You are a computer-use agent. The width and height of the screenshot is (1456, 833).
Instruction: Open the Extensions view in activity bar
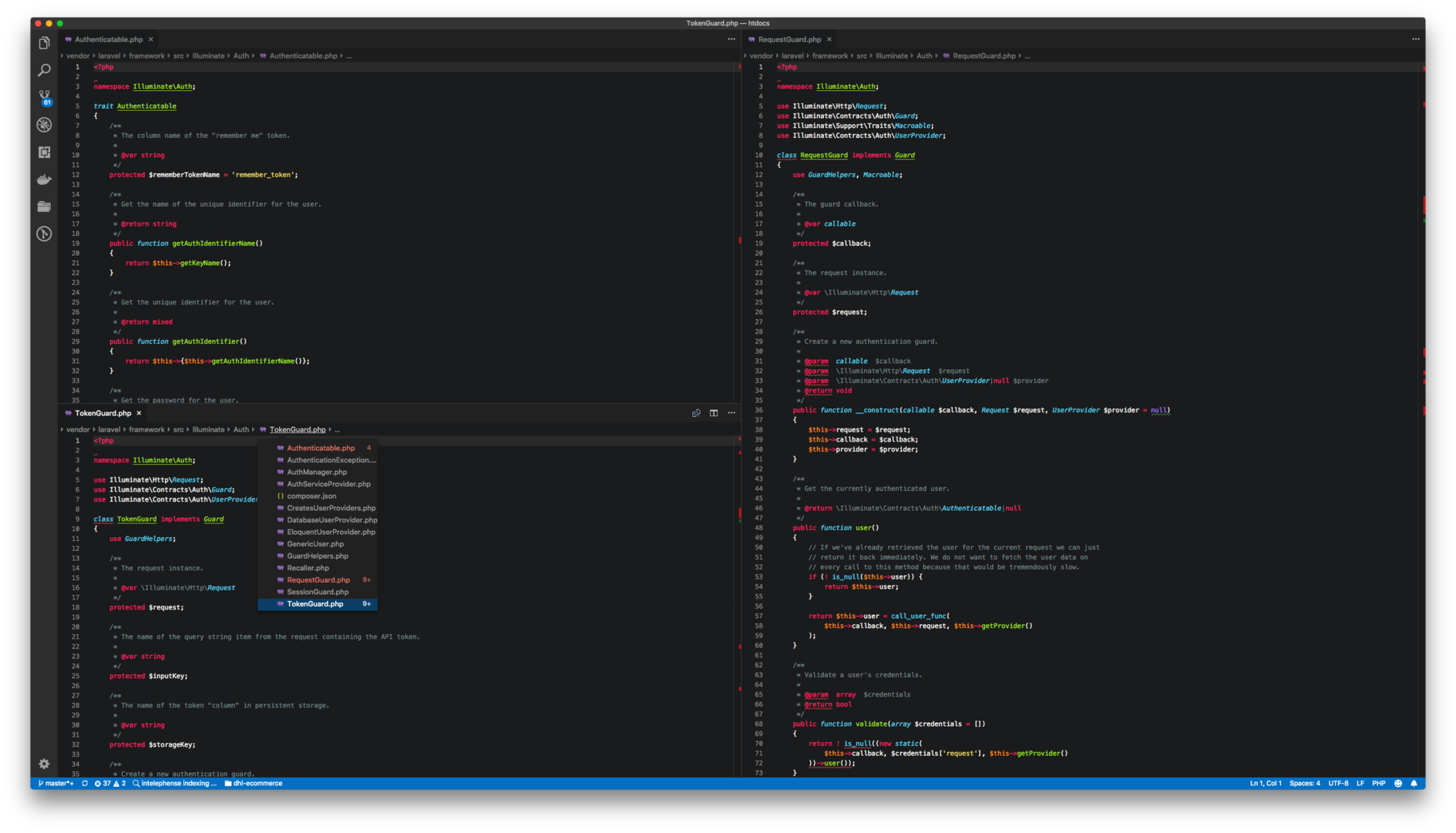[x=44, y=152]
